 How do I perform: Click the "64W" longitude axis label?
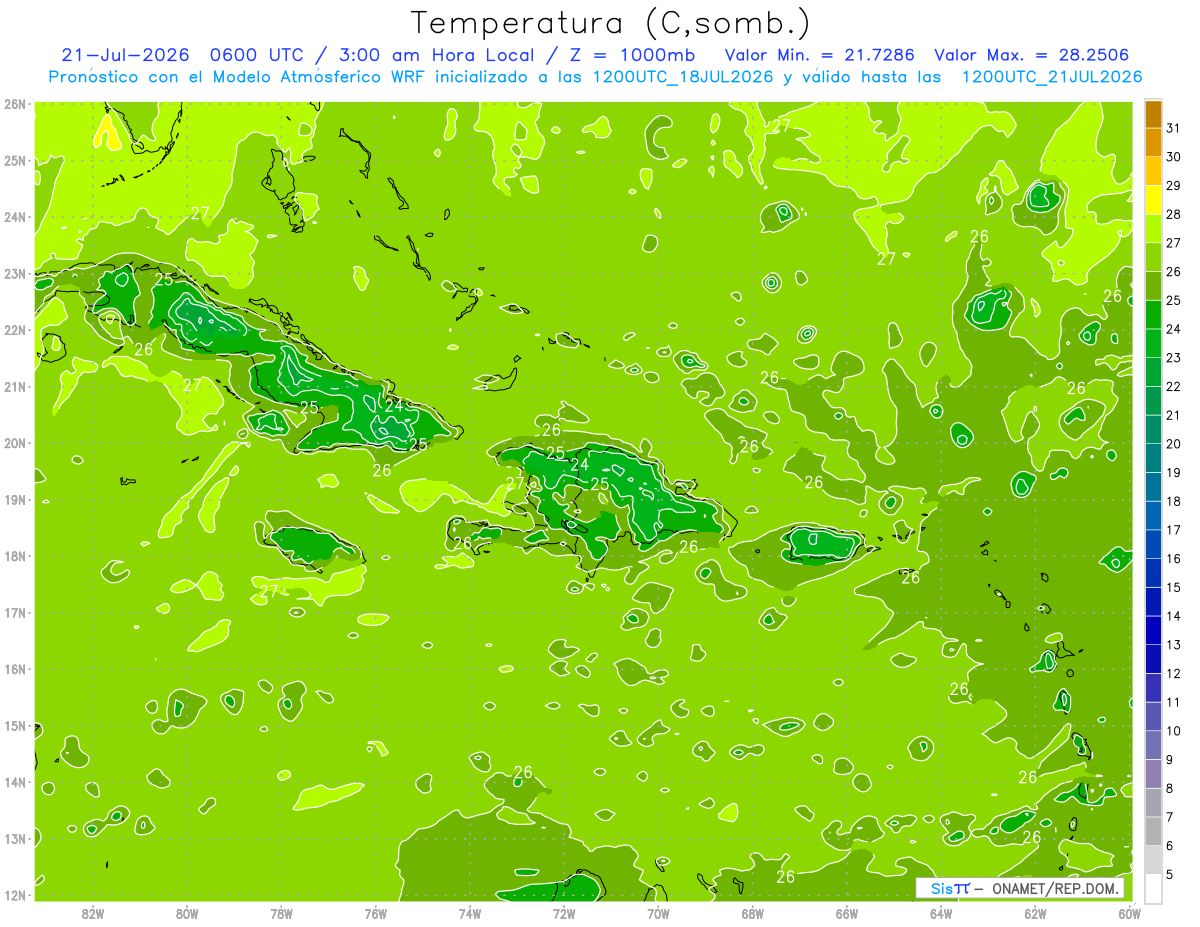pos(941,913)
